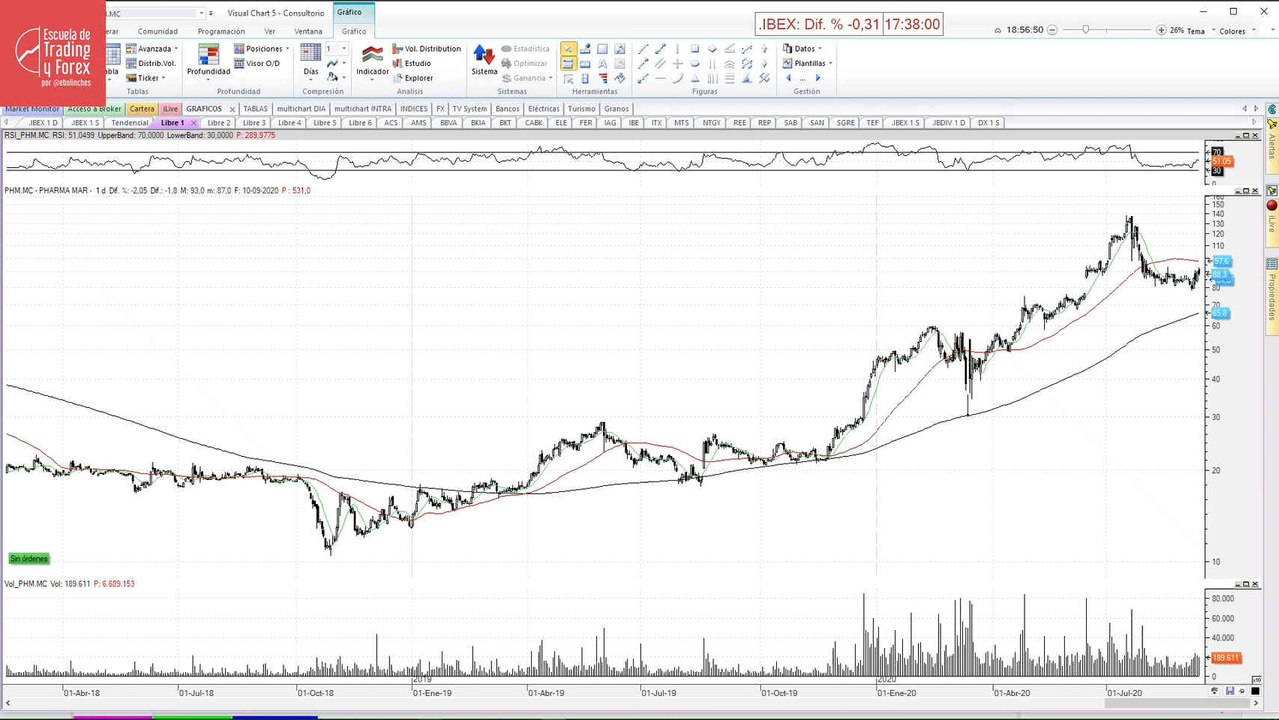Click the ellipsis button in Gestión

pyautogui.click(x=803, y=79)
